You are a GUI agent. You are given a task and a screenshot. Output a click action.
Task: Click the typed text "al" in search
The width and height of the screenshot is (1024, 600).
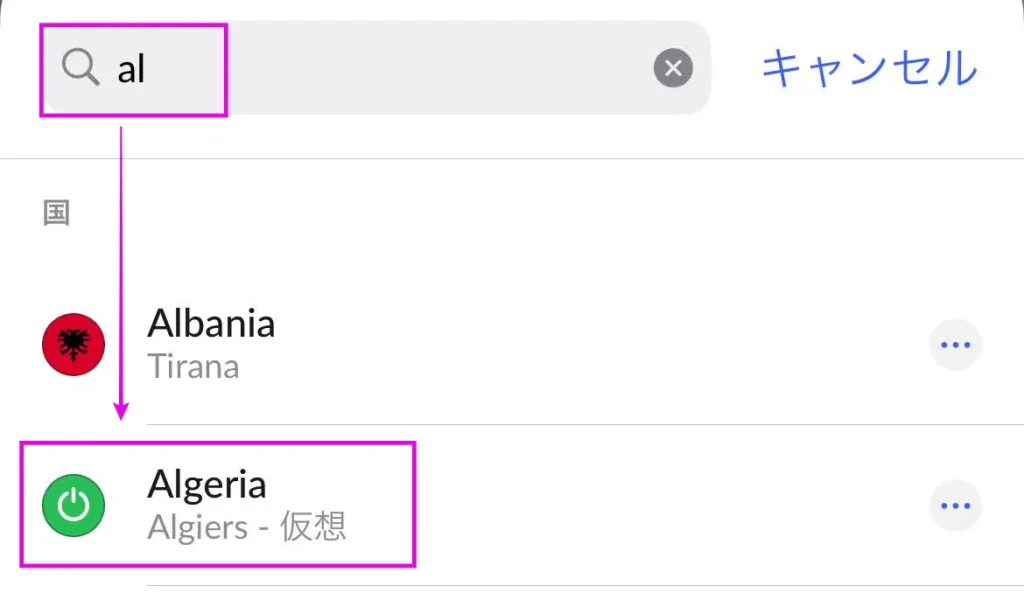tap(131, 69)
